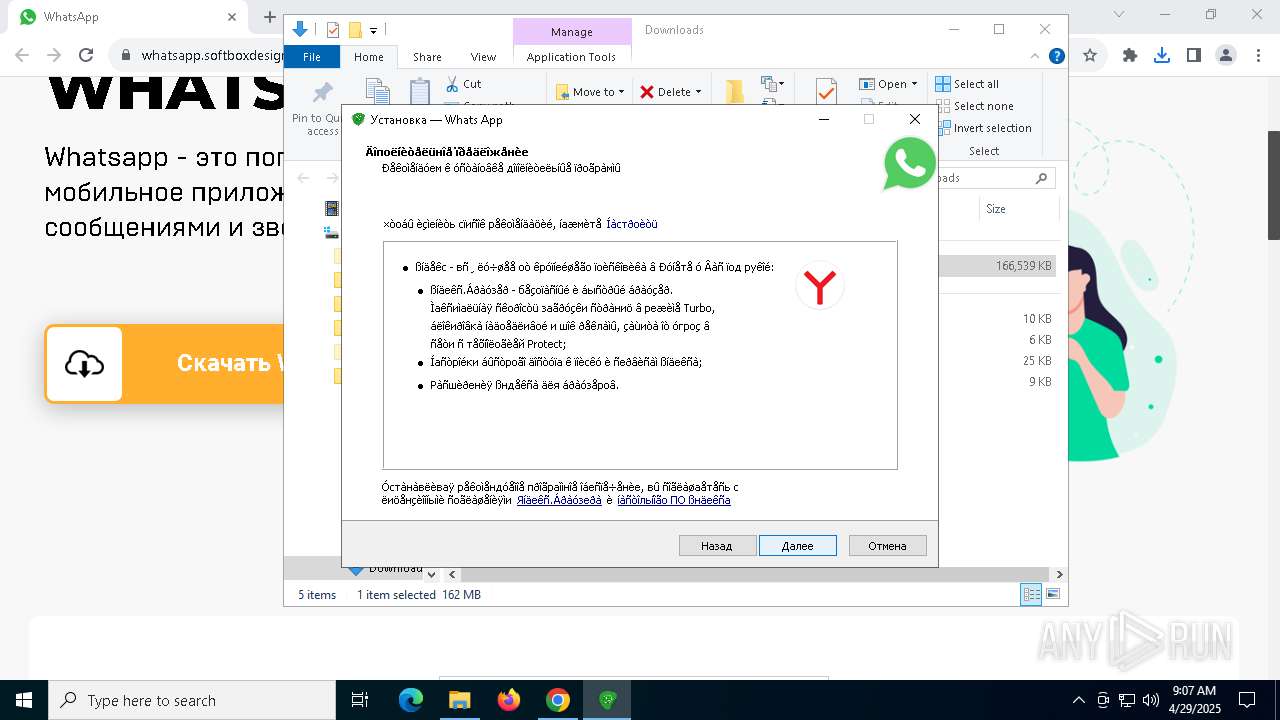
Task: Click the taskbar search box
Action: pyautogui.click(x=192, y=700)
